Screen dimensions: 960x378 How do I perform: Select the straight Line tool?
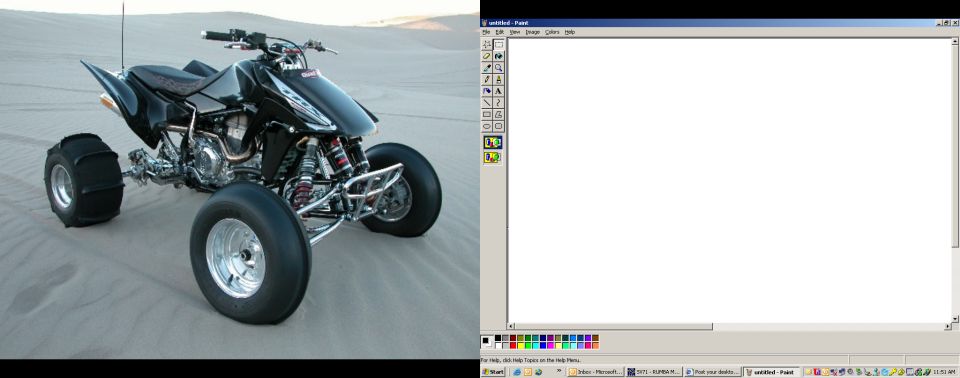487,102
